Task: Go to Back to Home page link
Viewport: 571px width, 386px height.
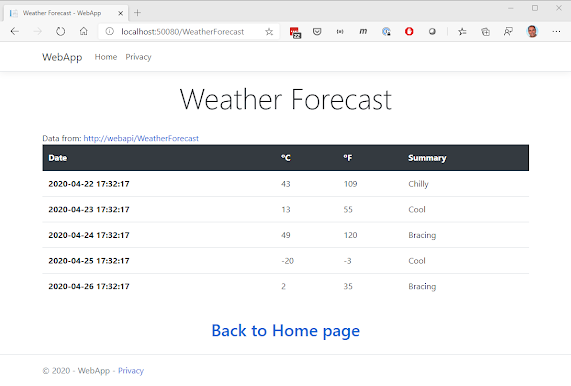Action: pyautogui.click(x=286, y=331)
